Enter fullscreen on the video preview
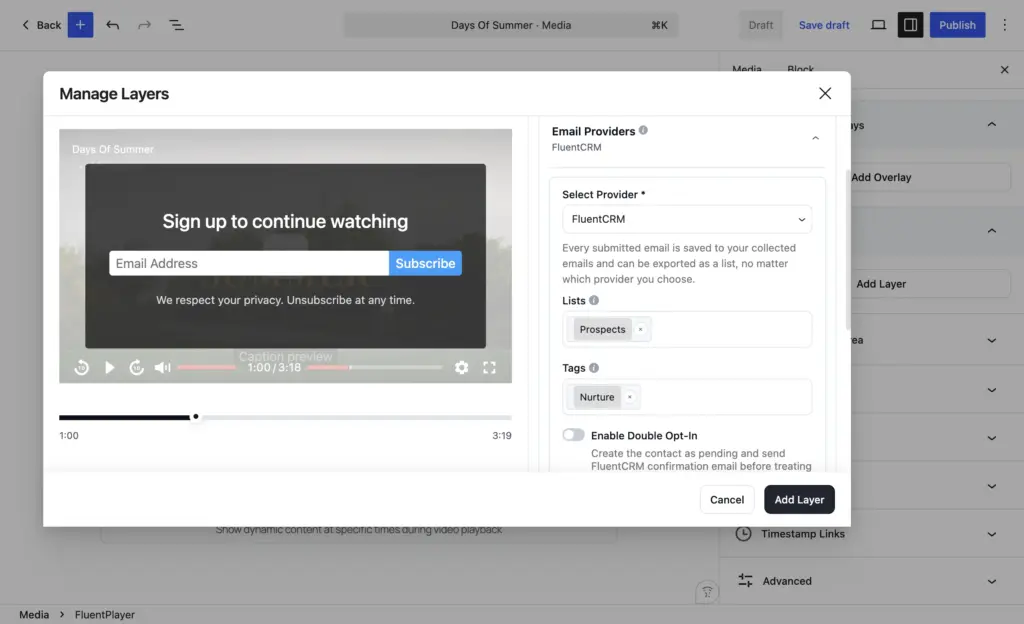Viewport: 1024px width, 624px height. tap(489, 367)
